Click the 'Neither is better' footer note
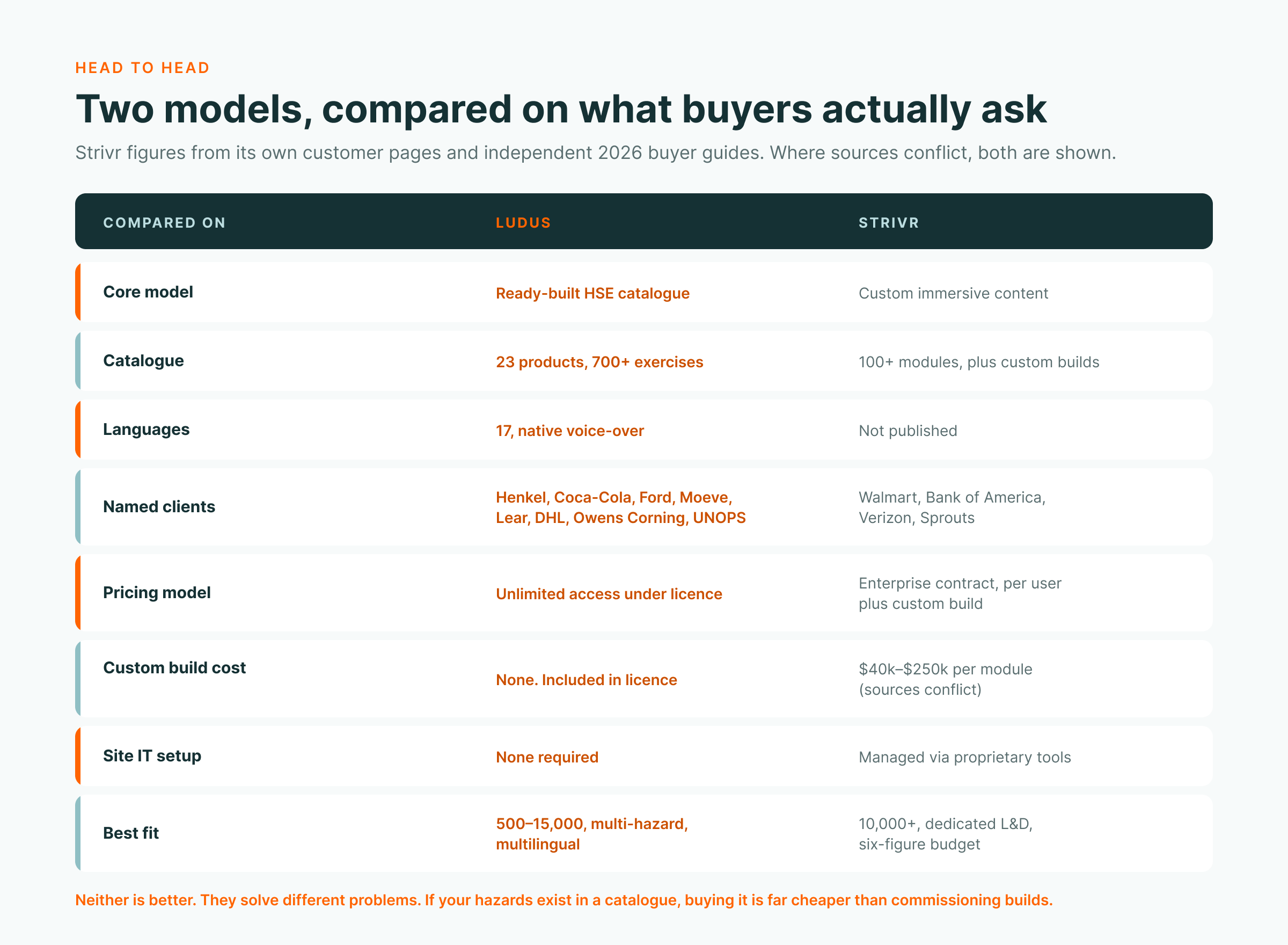This screenshot has width=1288, height=945. click(563, 900)
